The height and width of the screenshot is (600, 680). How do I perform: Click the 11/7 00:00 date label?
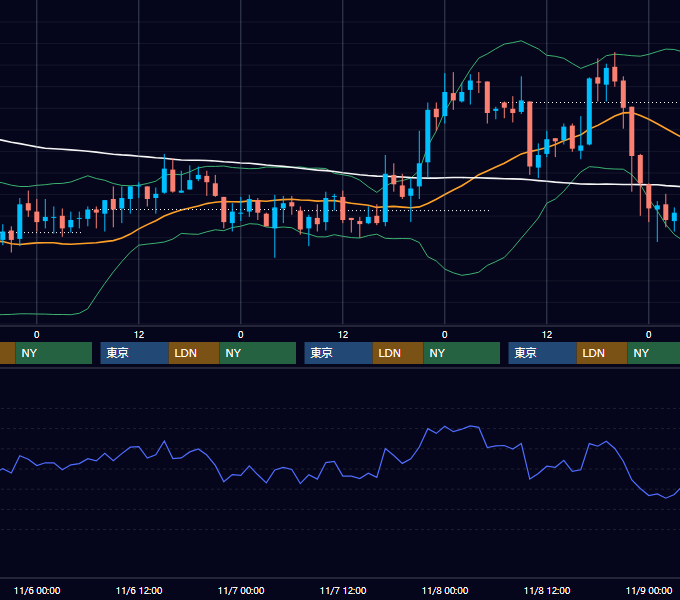pos(241,590)
